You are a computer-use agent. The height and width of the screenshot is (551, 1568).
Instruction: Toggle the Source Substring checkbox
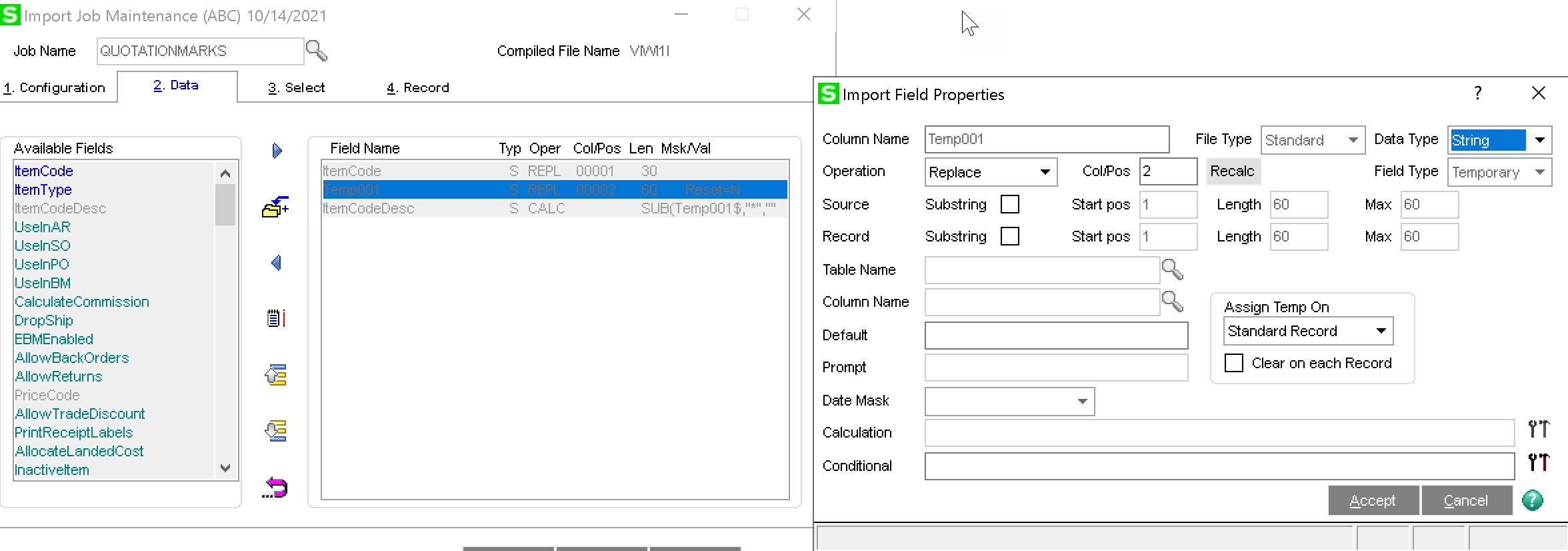click(x=1010, y=204)
